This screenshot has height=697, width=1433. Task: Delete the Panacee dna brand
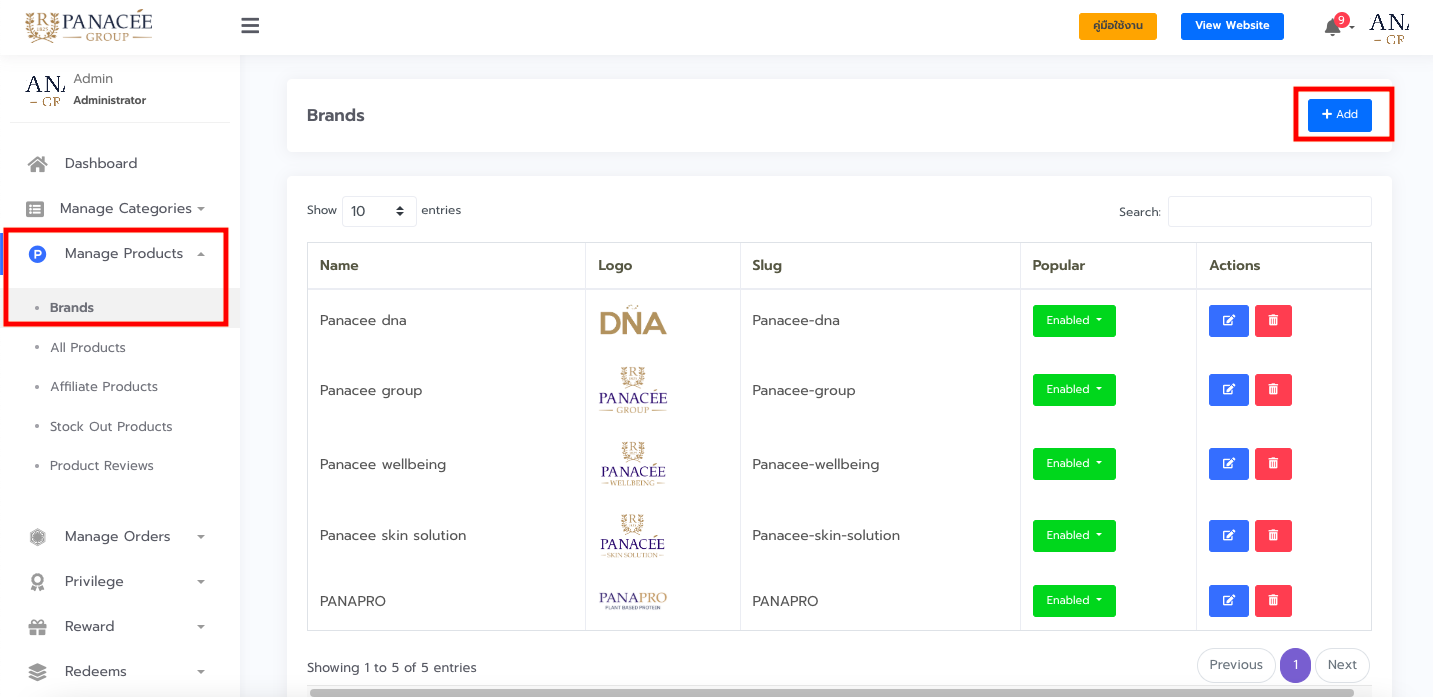1273,321
